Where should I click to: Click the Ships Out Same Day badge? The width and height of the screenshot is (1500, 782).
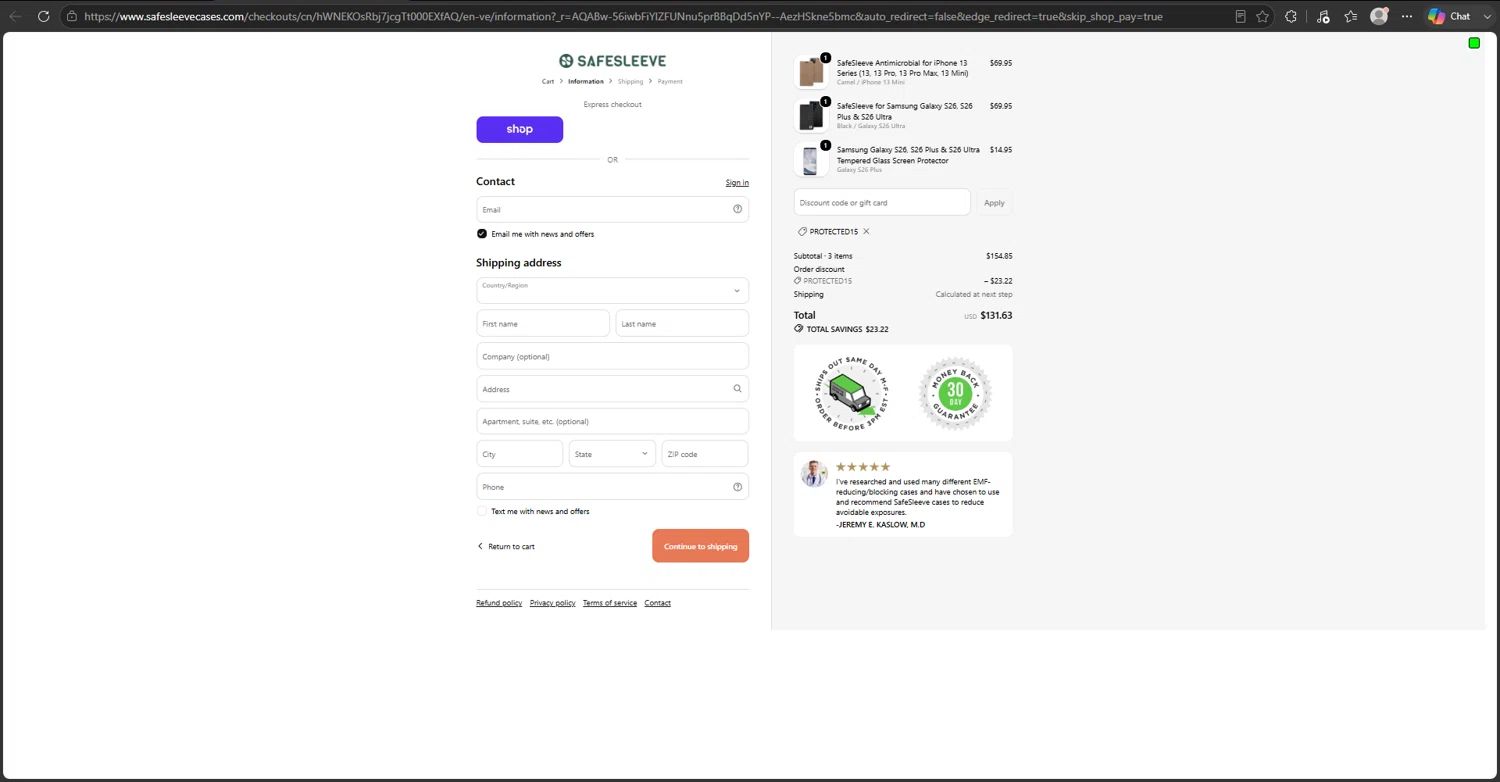point(851,393)
